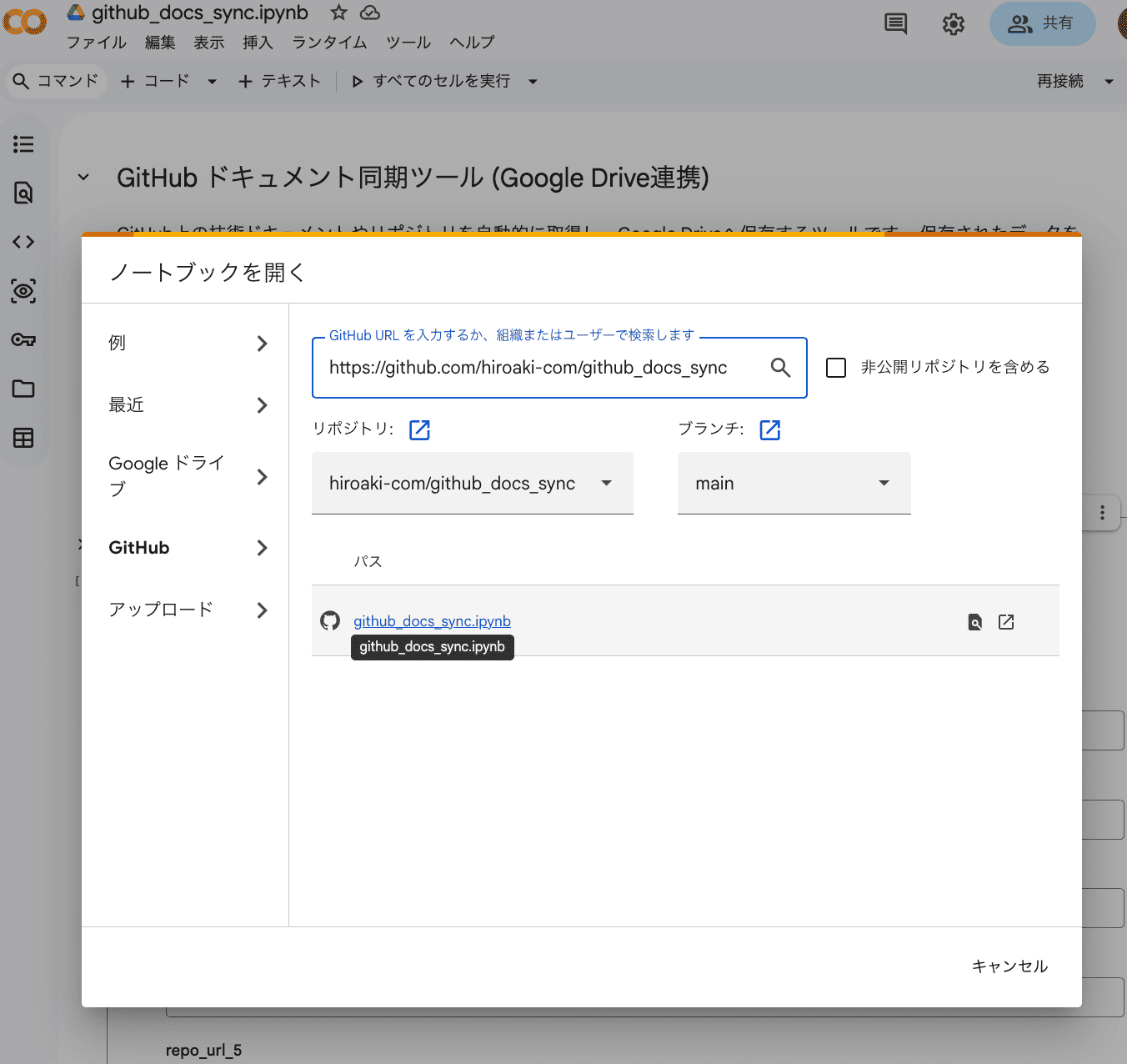The width and height of the screenshot is (1127, 1064).
Task: Click the Google Drive icon next to the notebook title
Action: (x=74, y=12)
